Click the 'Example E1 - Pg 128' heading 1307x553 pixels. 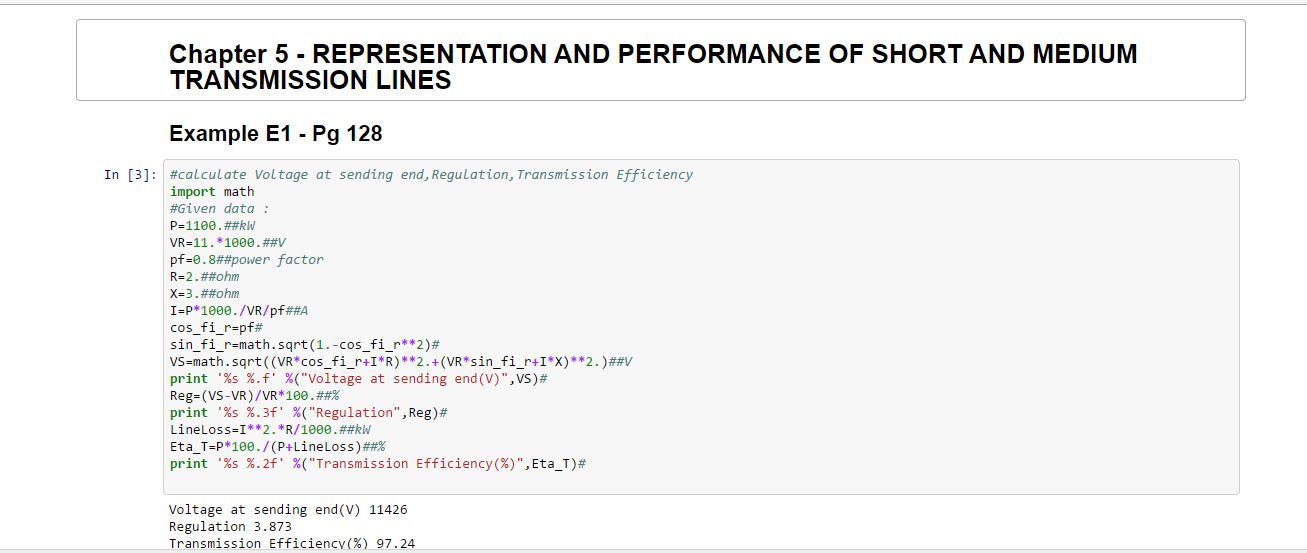pyautogui.click(x=275, y=133)
